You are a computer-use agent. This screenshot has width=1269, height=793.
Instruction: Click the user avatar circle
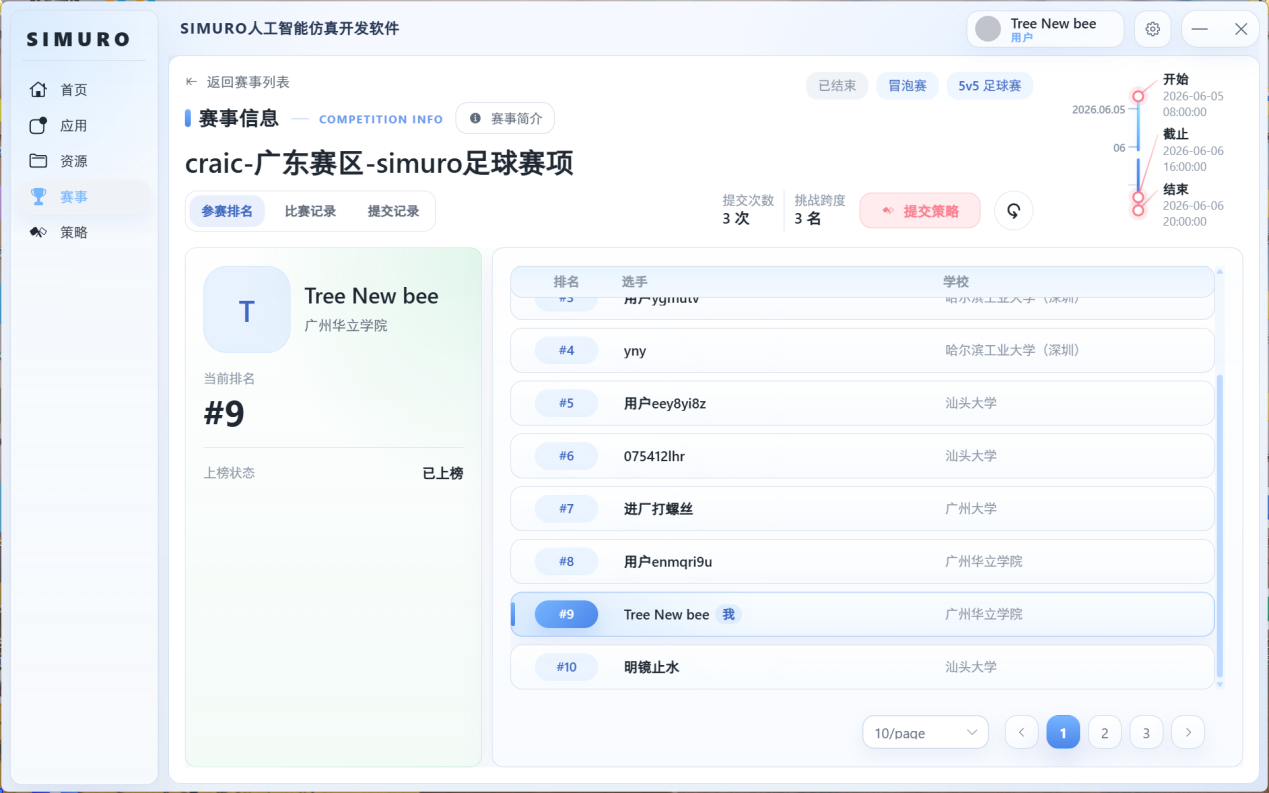click(988, 29)
